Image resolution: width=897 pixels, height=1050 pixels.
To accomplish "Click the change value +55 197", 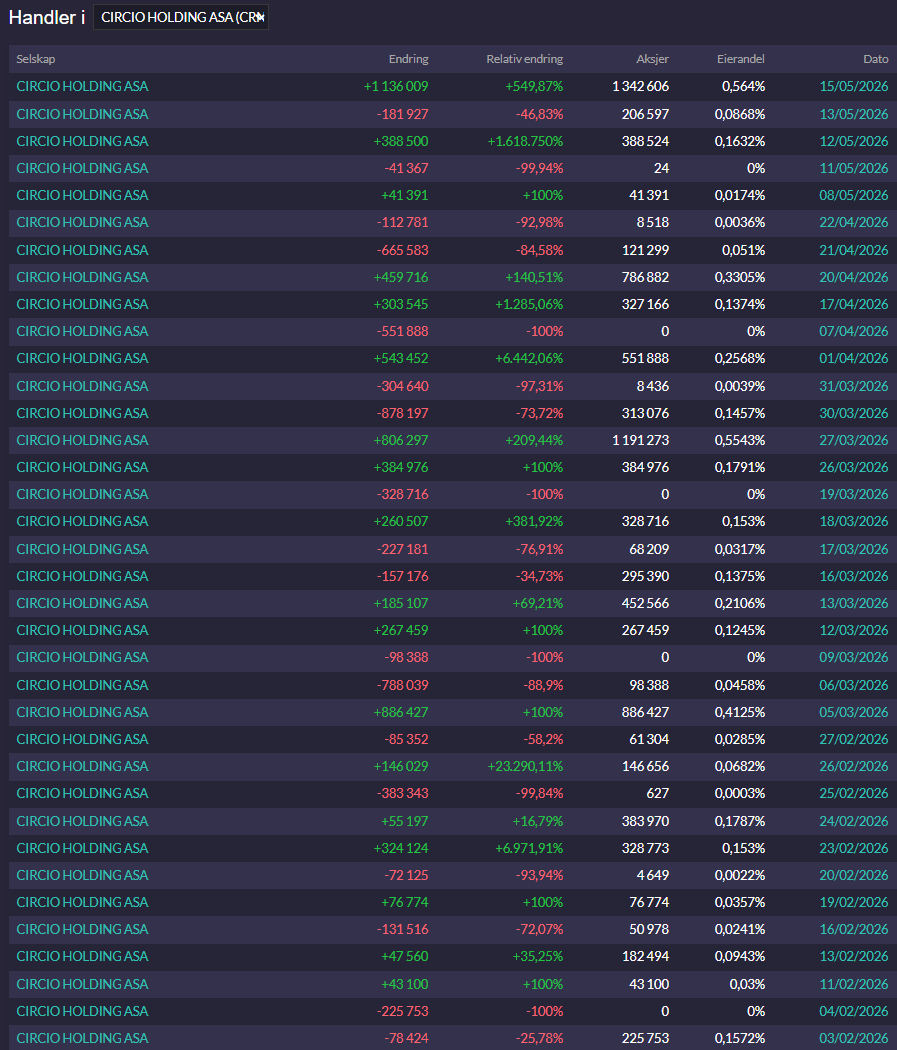I will point(404,822).
